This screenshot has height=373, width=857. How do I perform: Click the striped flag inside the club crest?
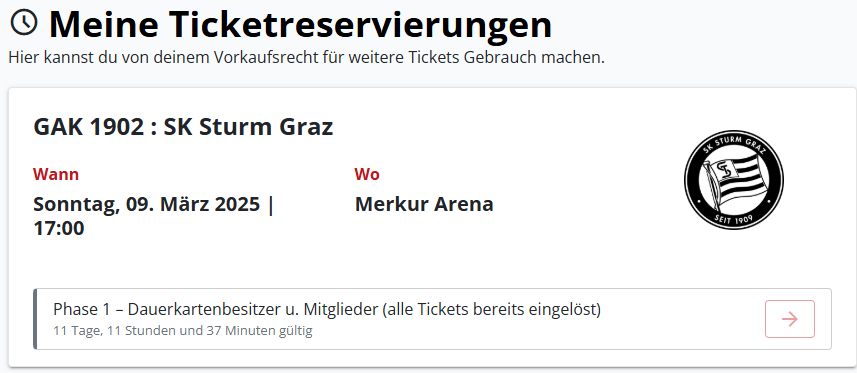732,182
